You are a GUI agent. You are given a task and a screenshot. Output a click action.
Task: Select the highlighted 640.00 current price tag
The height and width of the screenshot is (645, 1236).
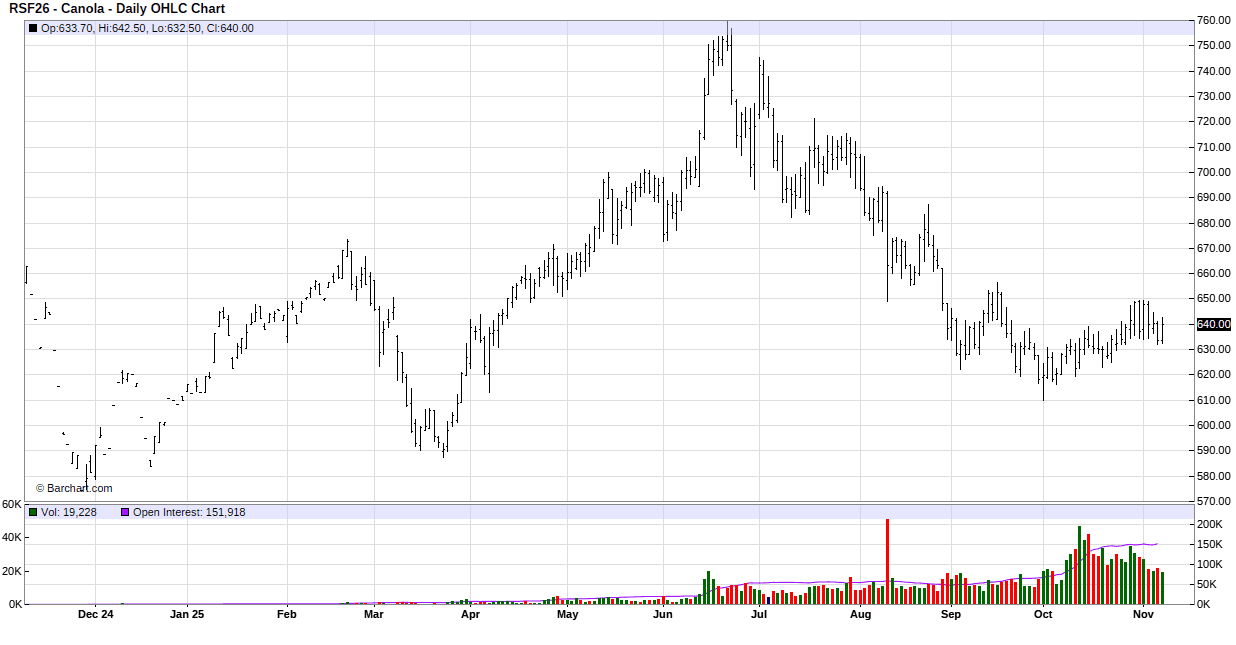1213,324
